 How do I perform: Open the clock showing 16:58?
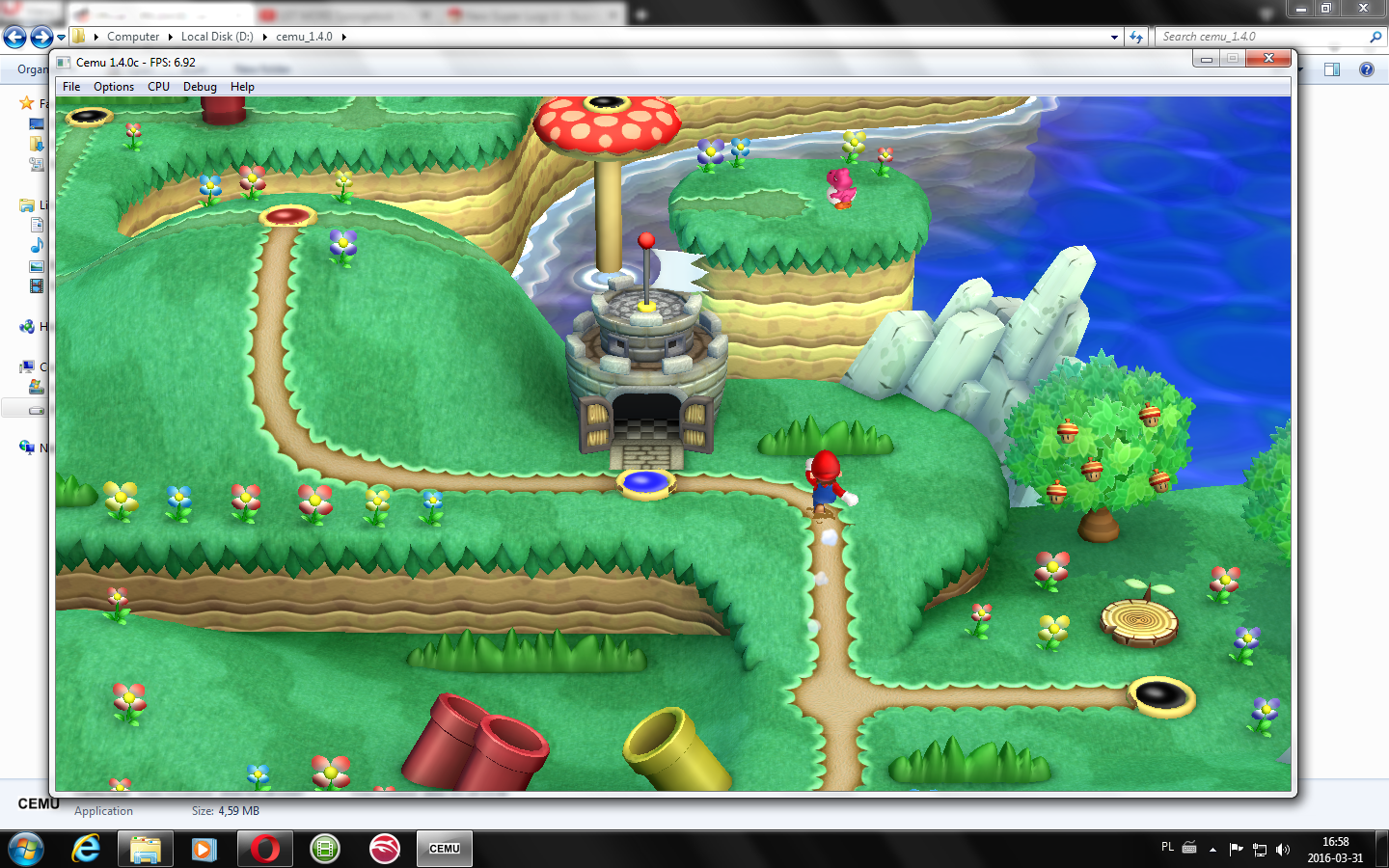(x=1335, y=850)
